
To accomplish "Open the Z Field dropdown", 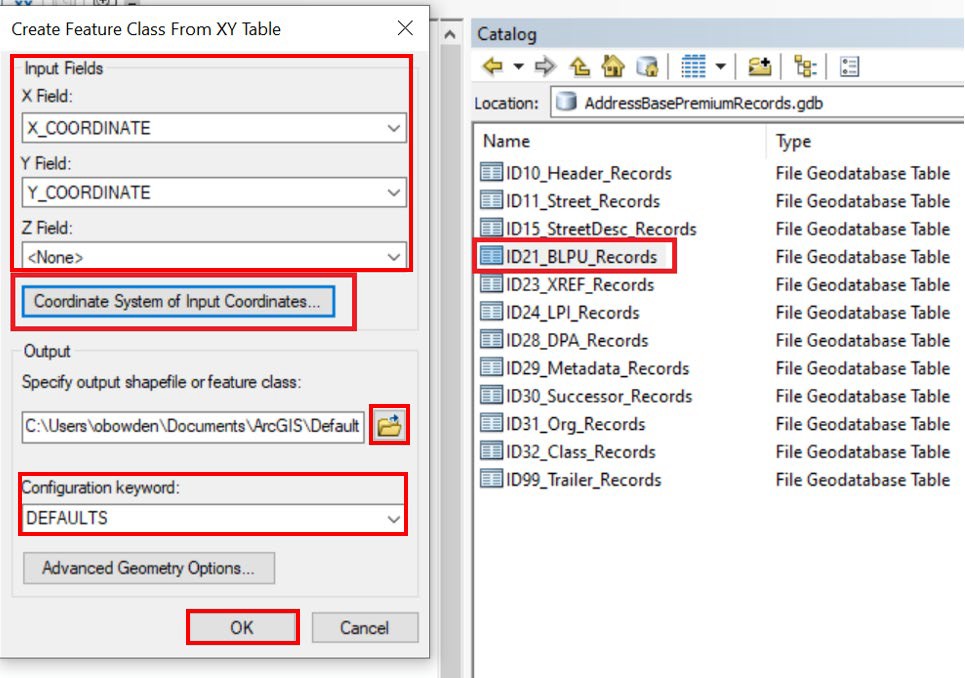I will click(x=395, y=258).
